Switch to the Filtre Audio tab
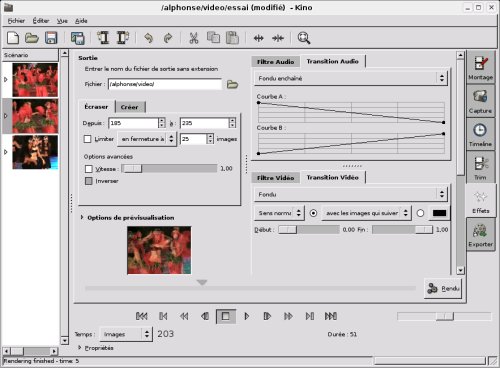 (x=275, y=62)
